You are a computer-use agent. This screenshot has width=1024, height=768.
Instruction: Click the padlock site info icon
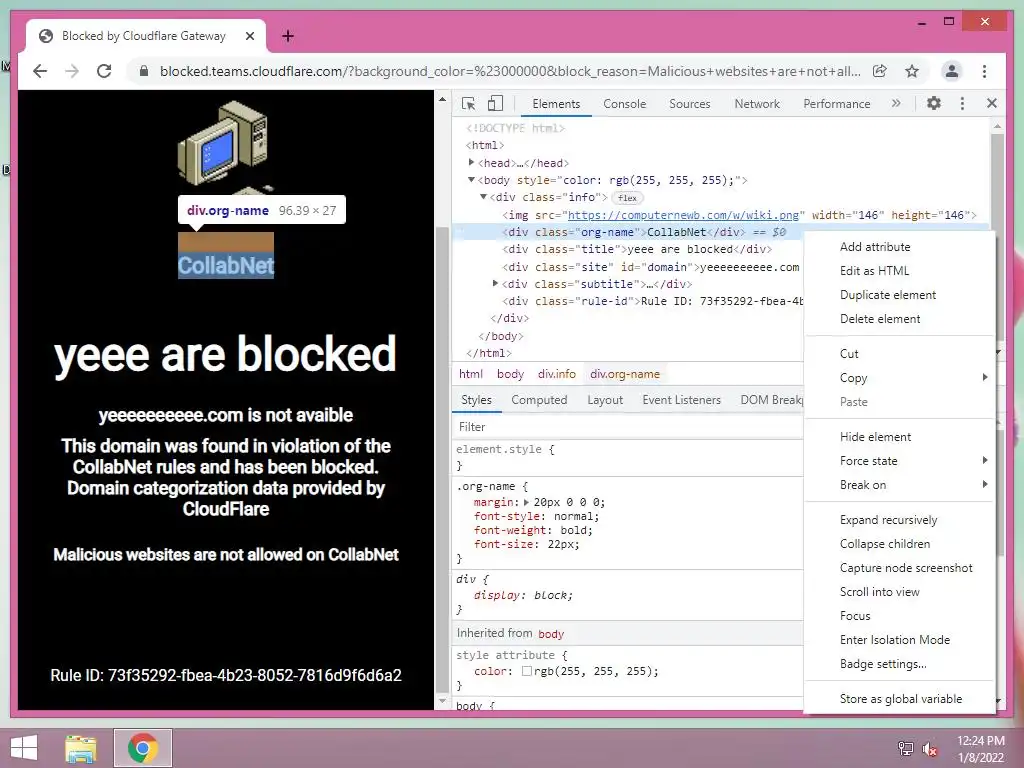[144, 71]
